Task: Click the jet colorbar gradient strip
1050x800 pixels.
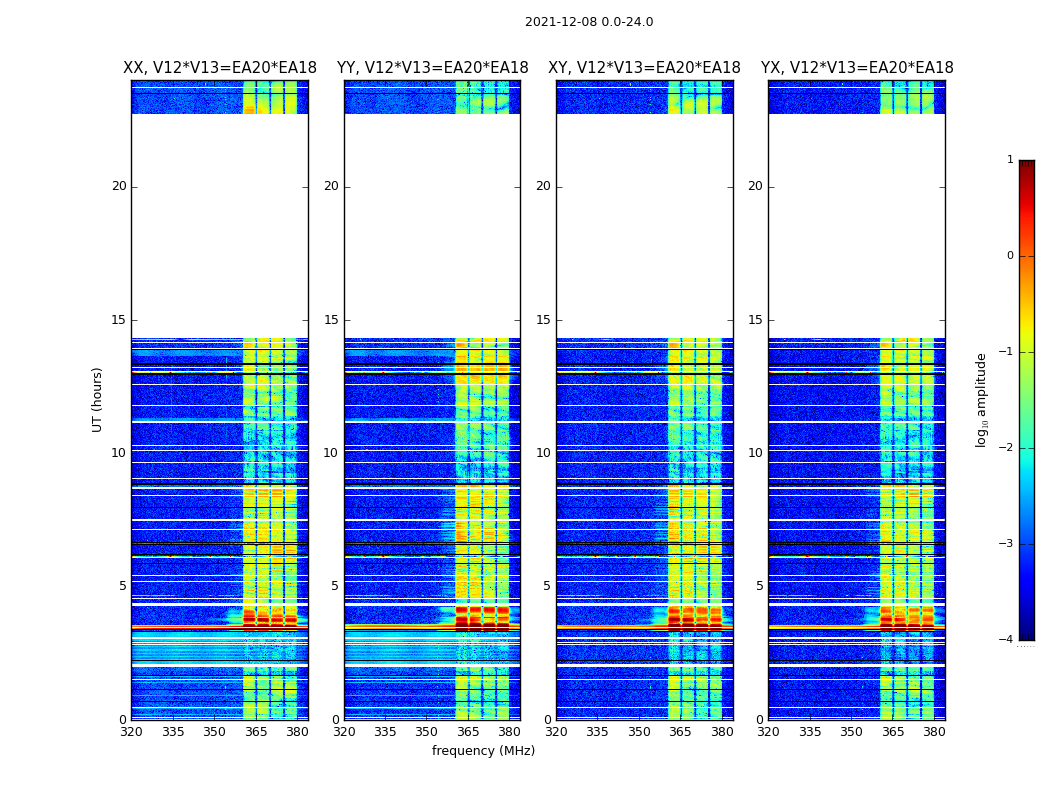Action: click(x=1026, y=400)
